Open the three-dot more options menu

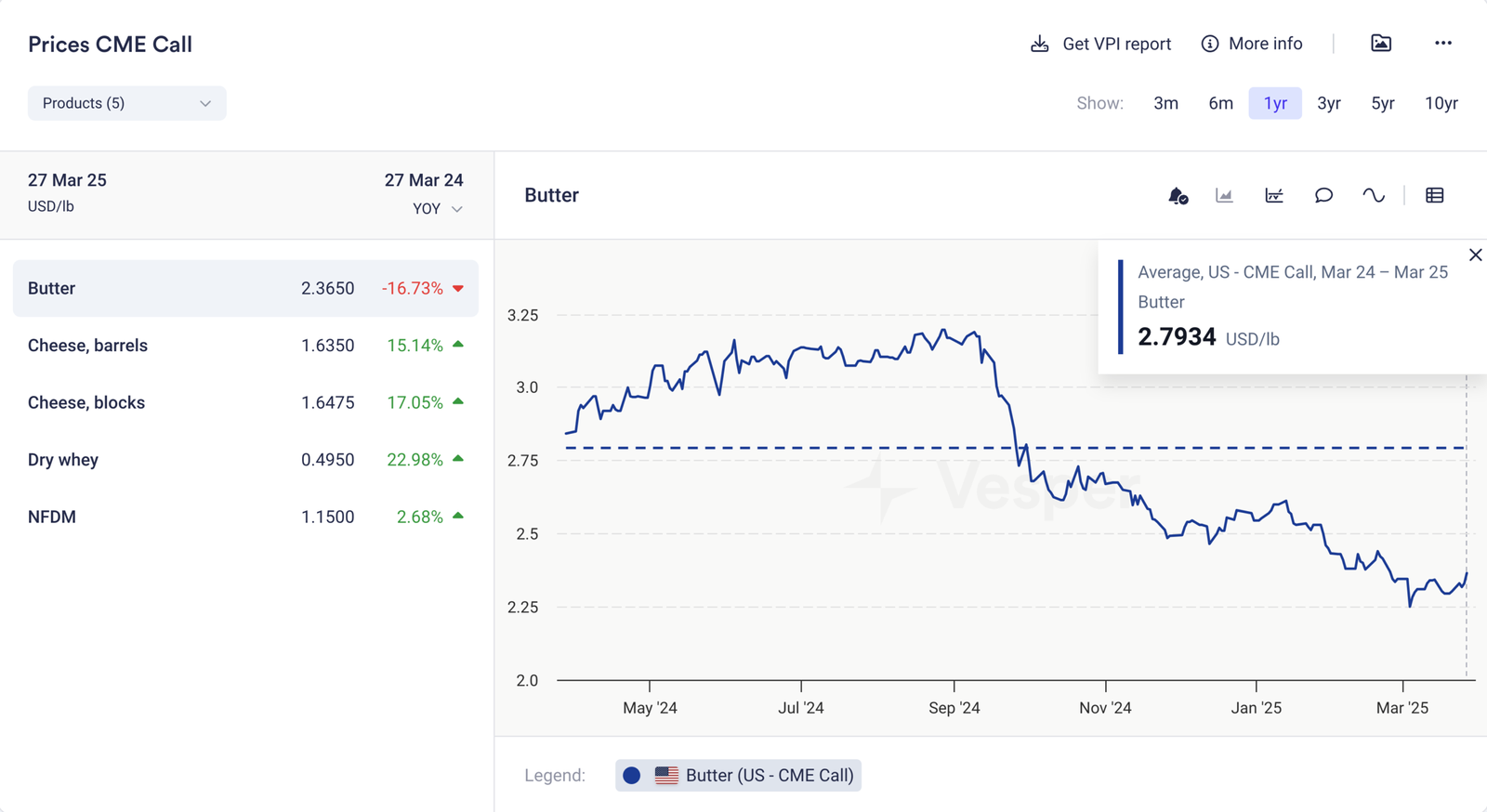click(1442, 44)
